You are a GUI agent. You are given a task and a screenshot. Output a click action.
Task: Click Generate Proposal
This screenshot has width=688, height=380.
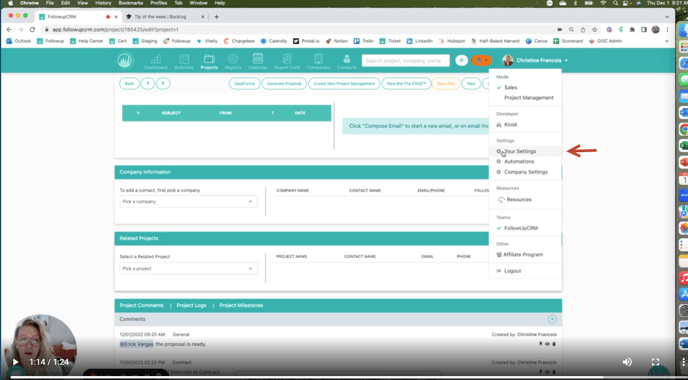coord(284,83)
